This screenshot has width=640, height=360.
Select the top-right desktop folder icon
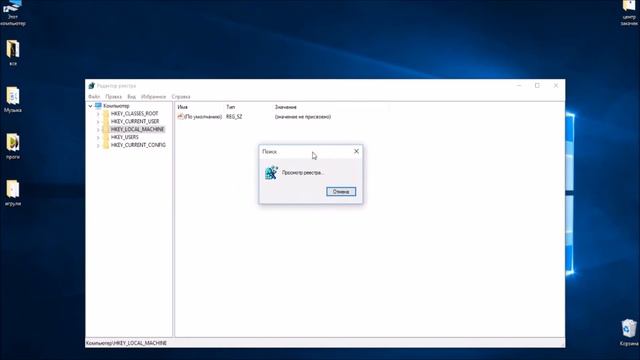pos(629,13)
